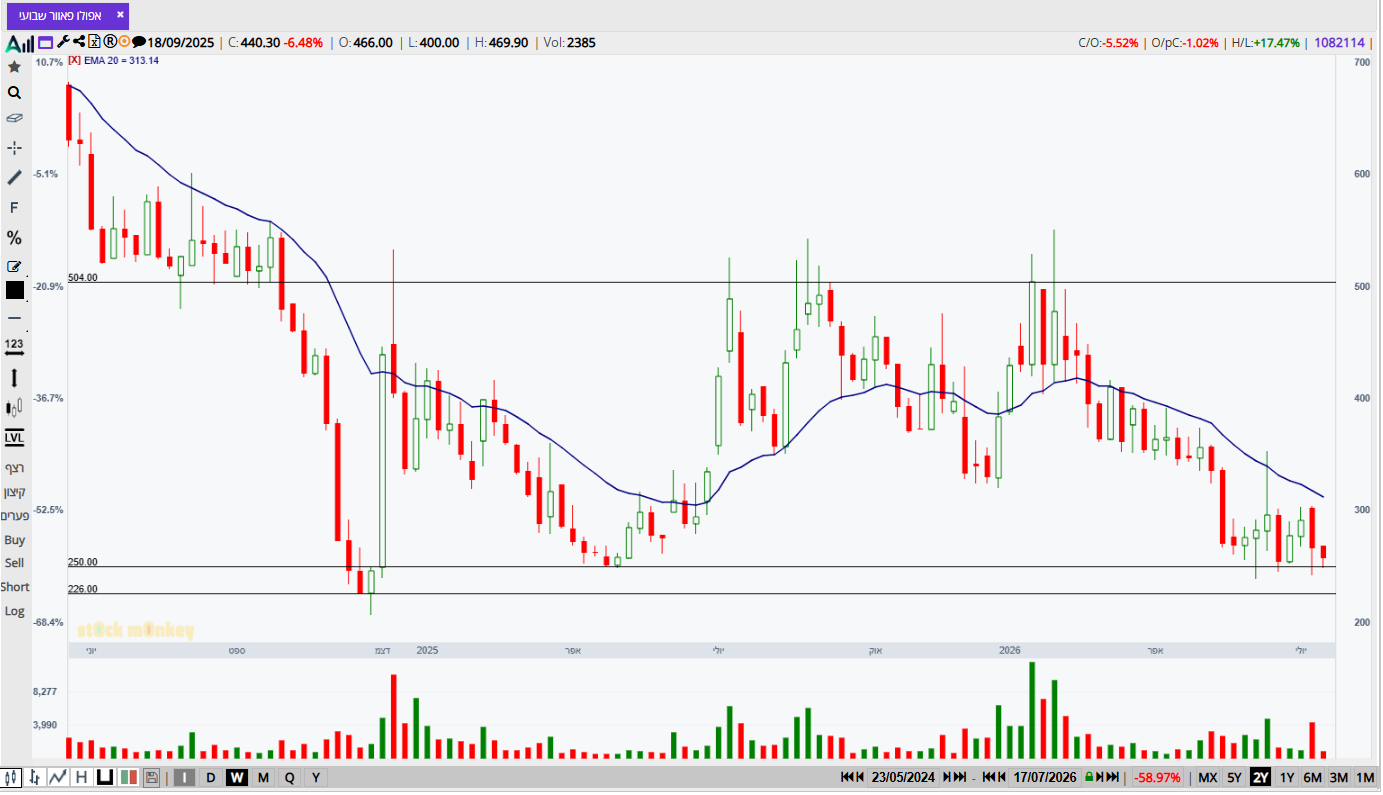Click the end date field 17/07/2026
Image resolution: width=1383 pixels, height=795 pixels.
[1045, 777]
